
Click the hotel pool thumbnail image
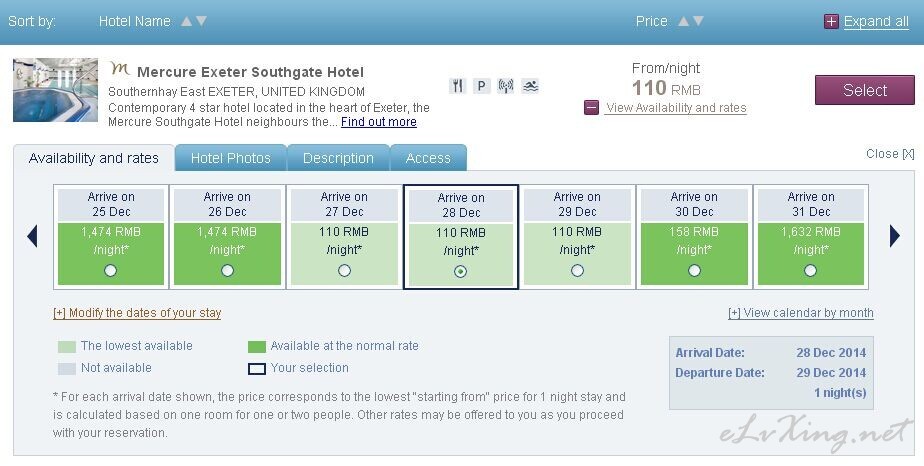tap(55, 90)
